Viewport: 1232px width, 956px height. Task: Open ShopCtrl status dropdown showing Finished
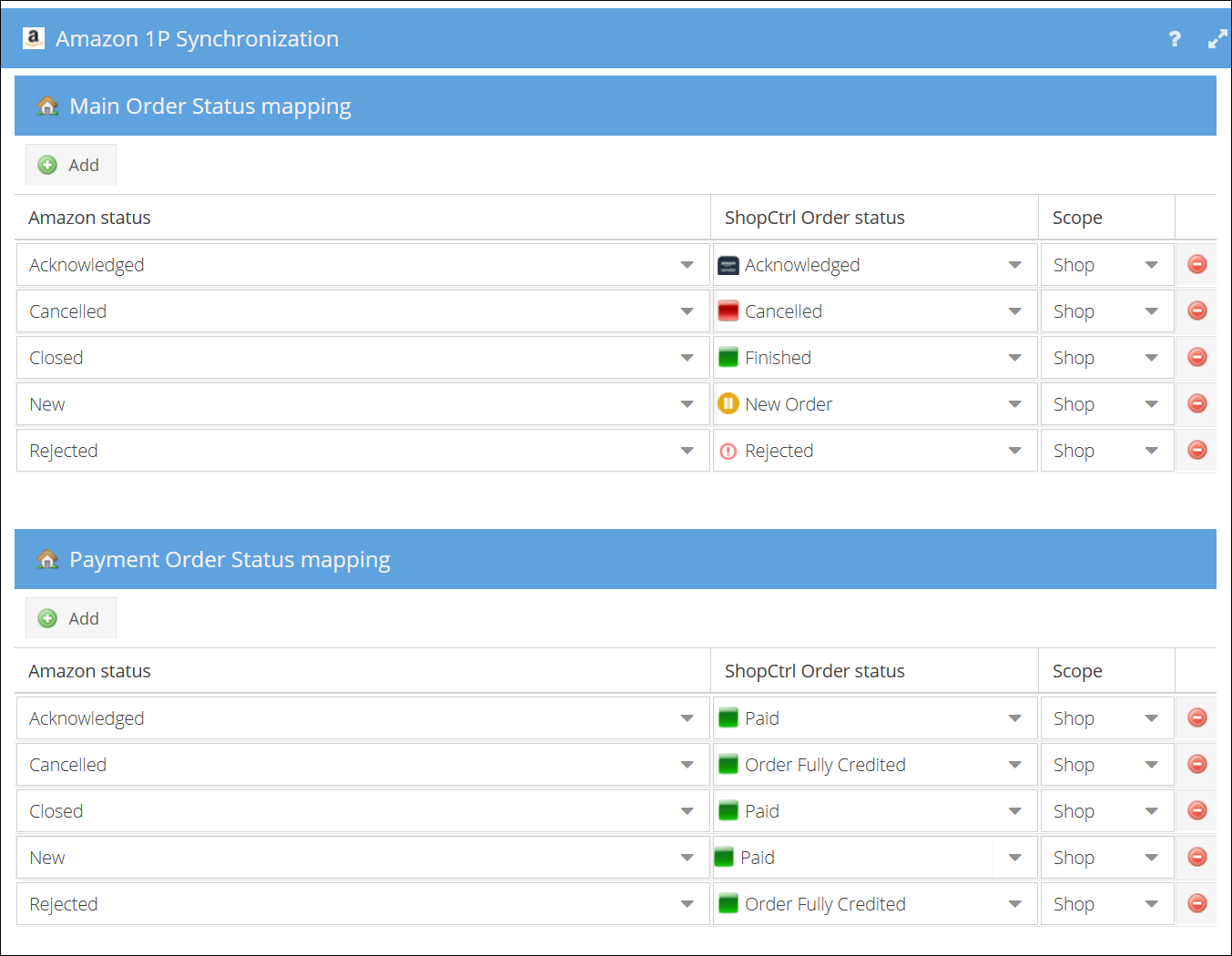pos(874,358)
